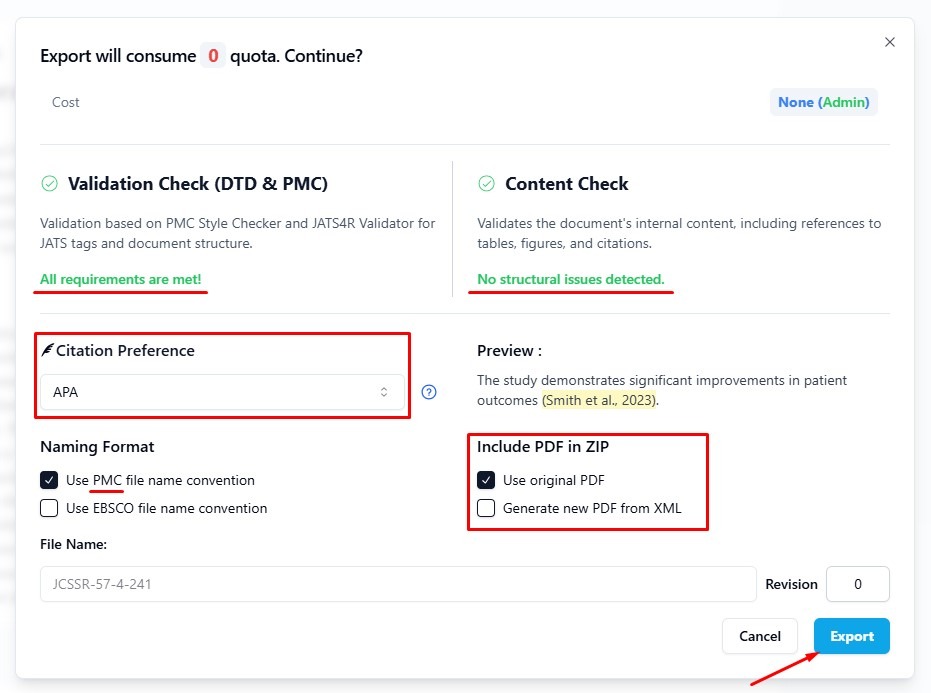The width and height of the screenshot is (931, 693).
Task: Toggle Use PMC file name convention checkbox
Action: point(49,480)
